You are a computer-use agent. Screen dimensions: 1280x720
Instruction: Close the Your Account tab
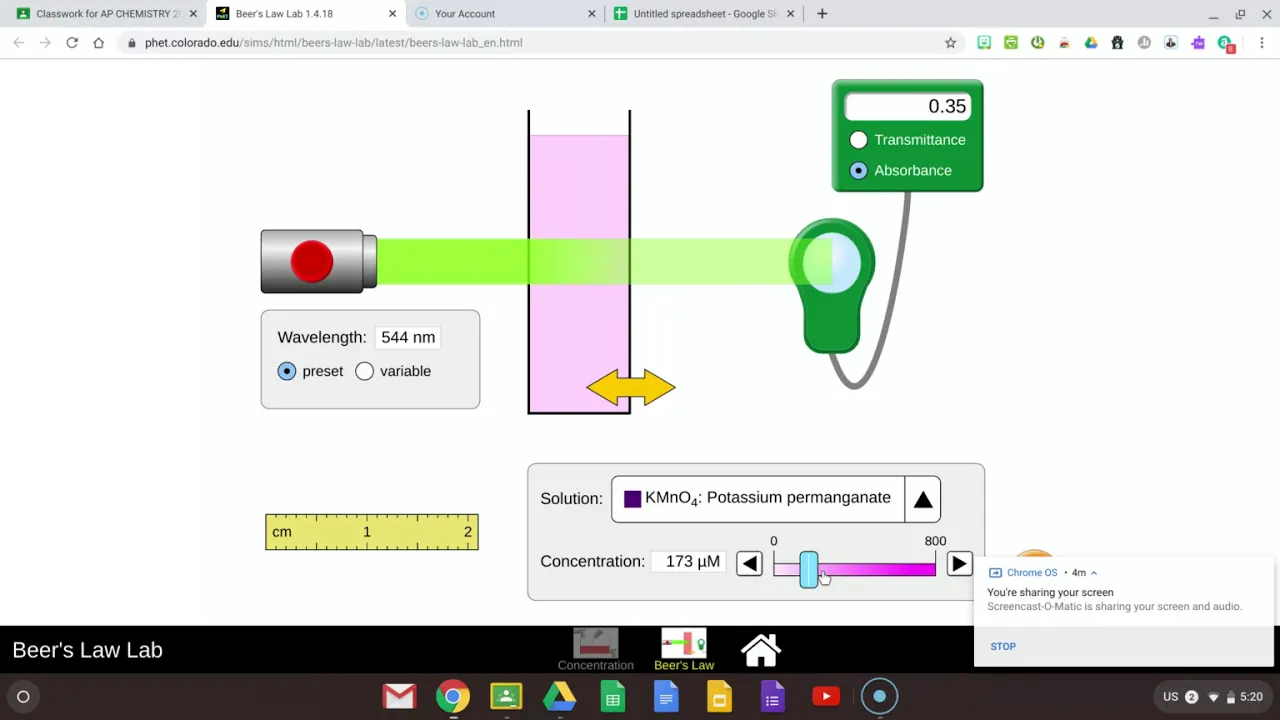click(592, 14)
